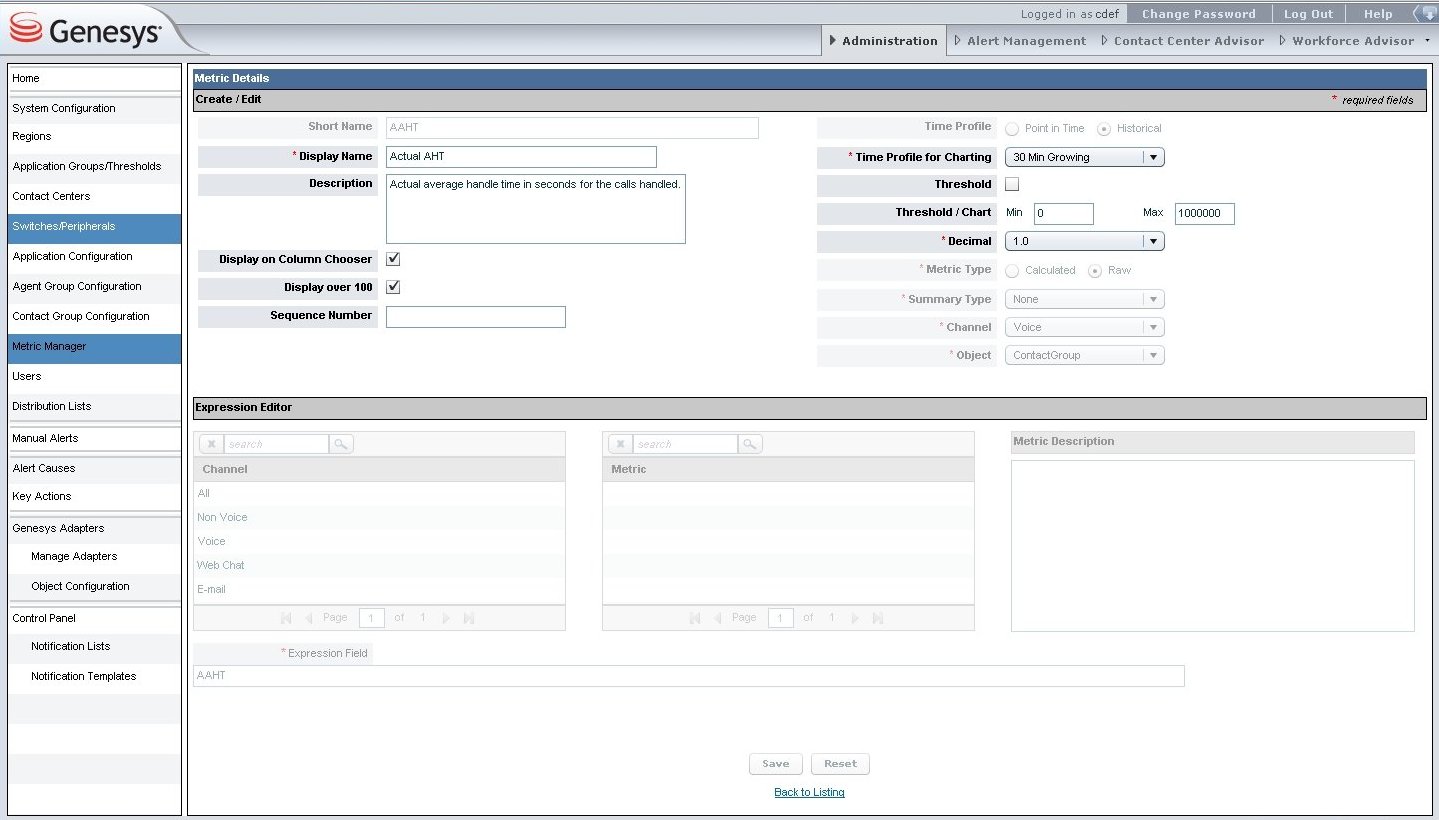
Task: Click search magnifier icon in Channel panel
Action: tap(341, 444)
